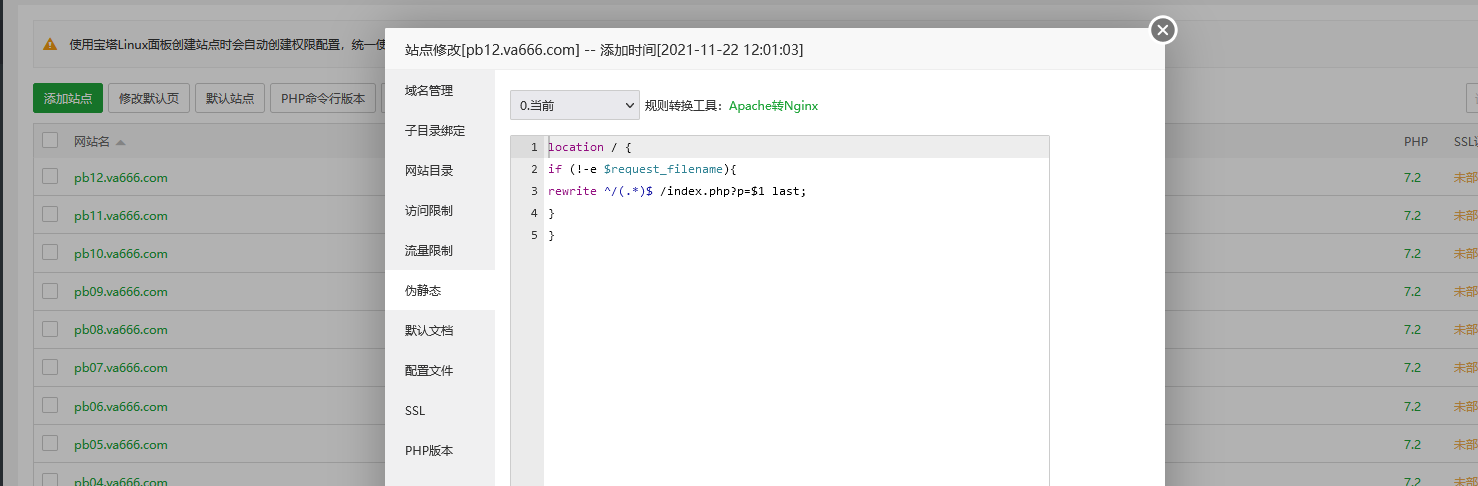Viewport: 1478px width, 486px height.
Task: Toggle the select-all checkbox in table header
Action: (x=50, y=141)
